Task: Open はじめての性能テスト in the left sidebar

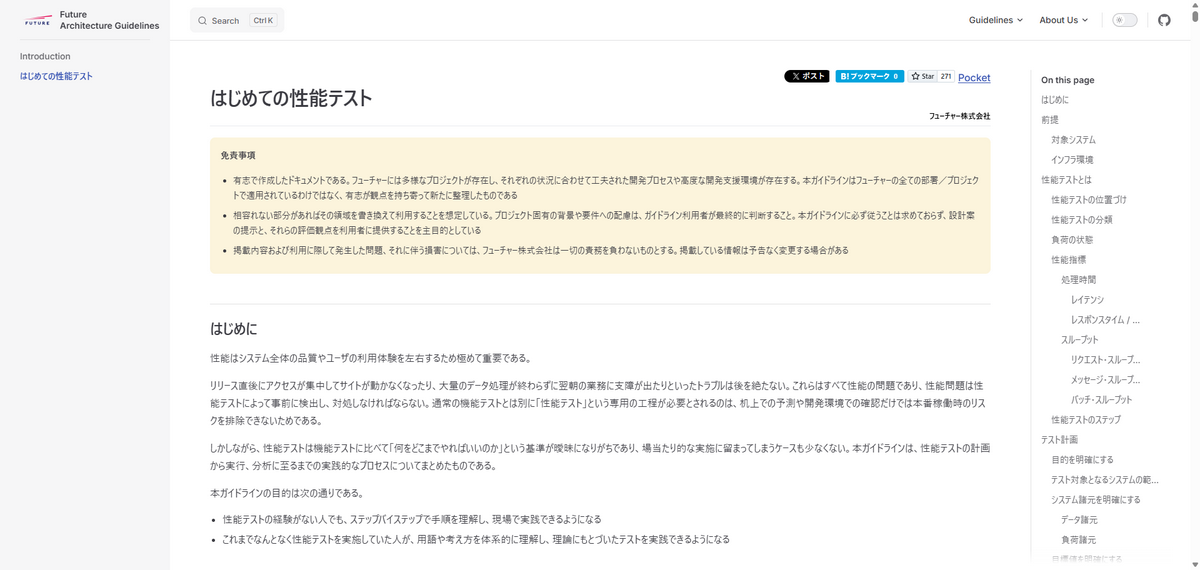Action: [x=56, y=76]
